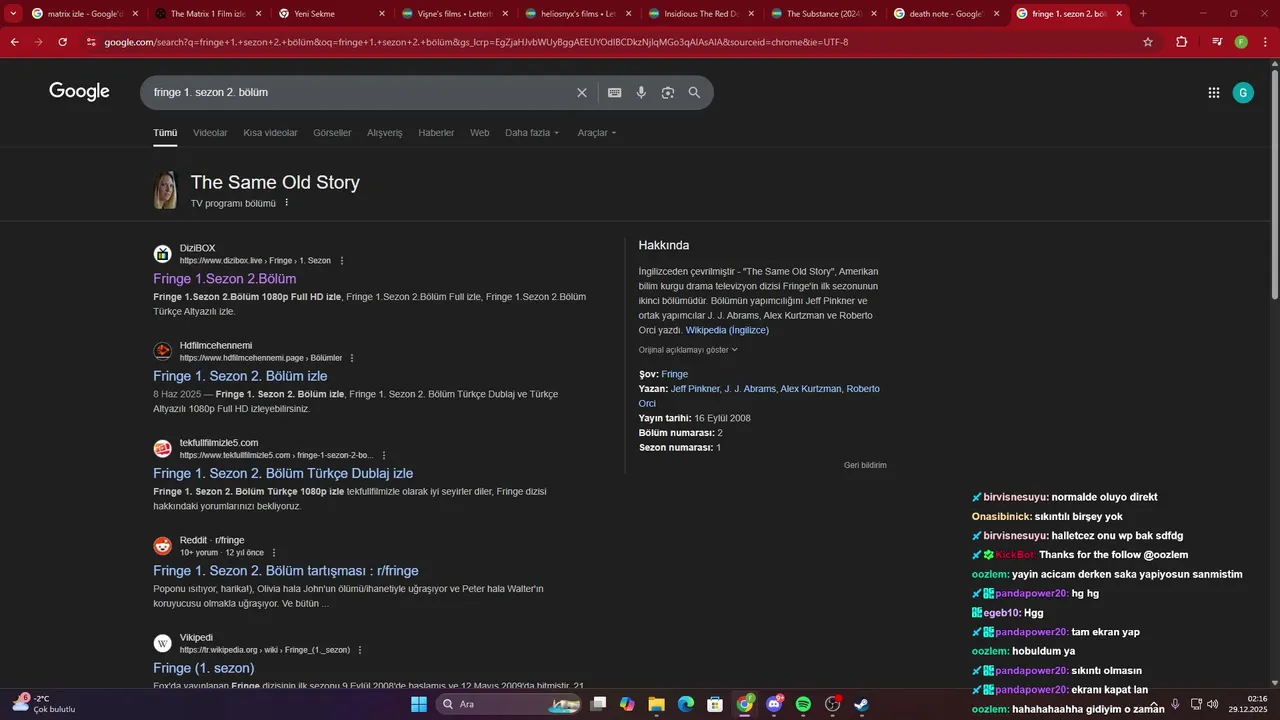
Task: Open more options for Reddit result
Action: pyautogui.click(x=274, y=553)
